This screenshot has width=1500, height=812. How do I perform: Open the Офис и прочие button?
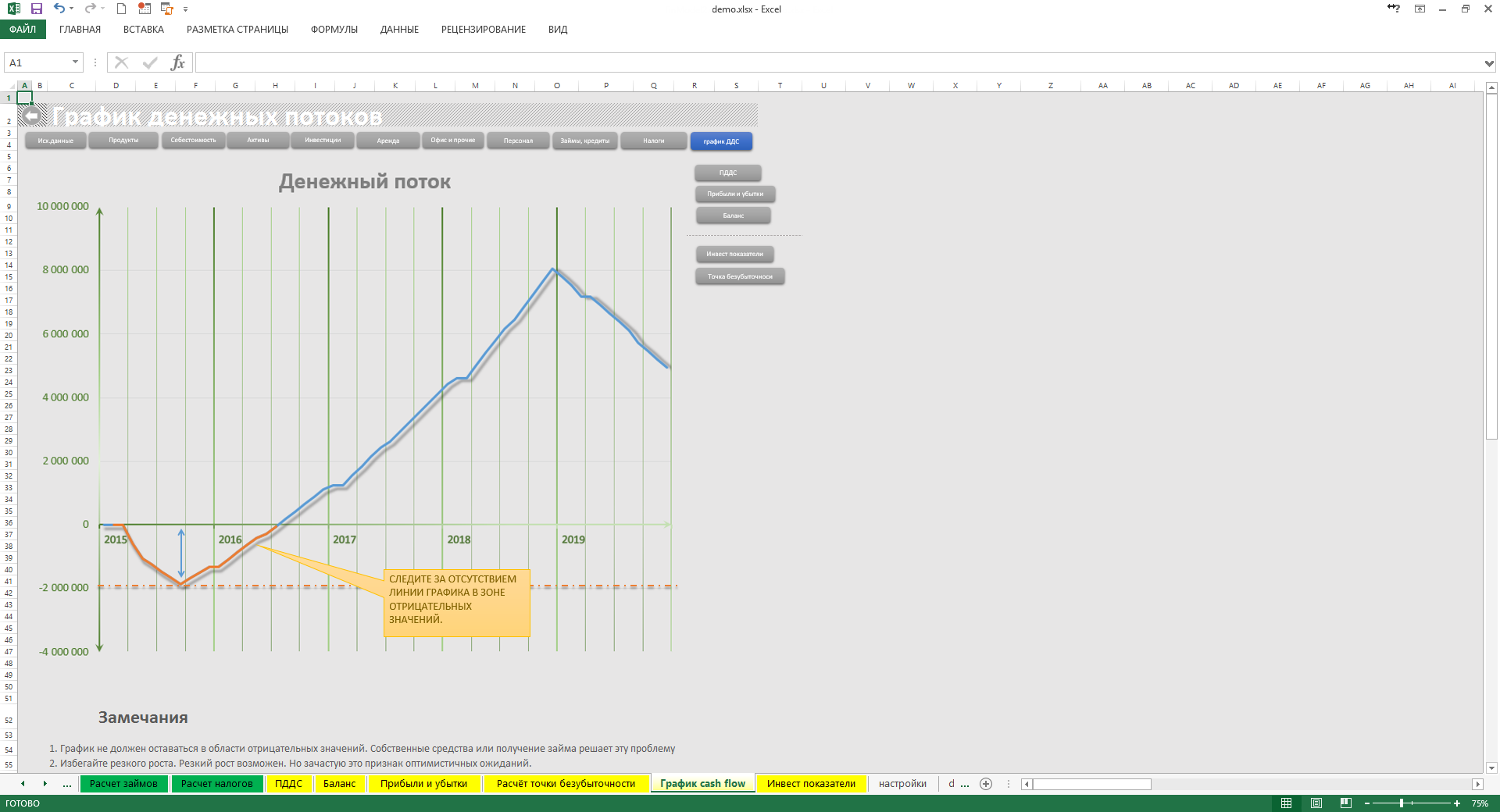[453, 141]
